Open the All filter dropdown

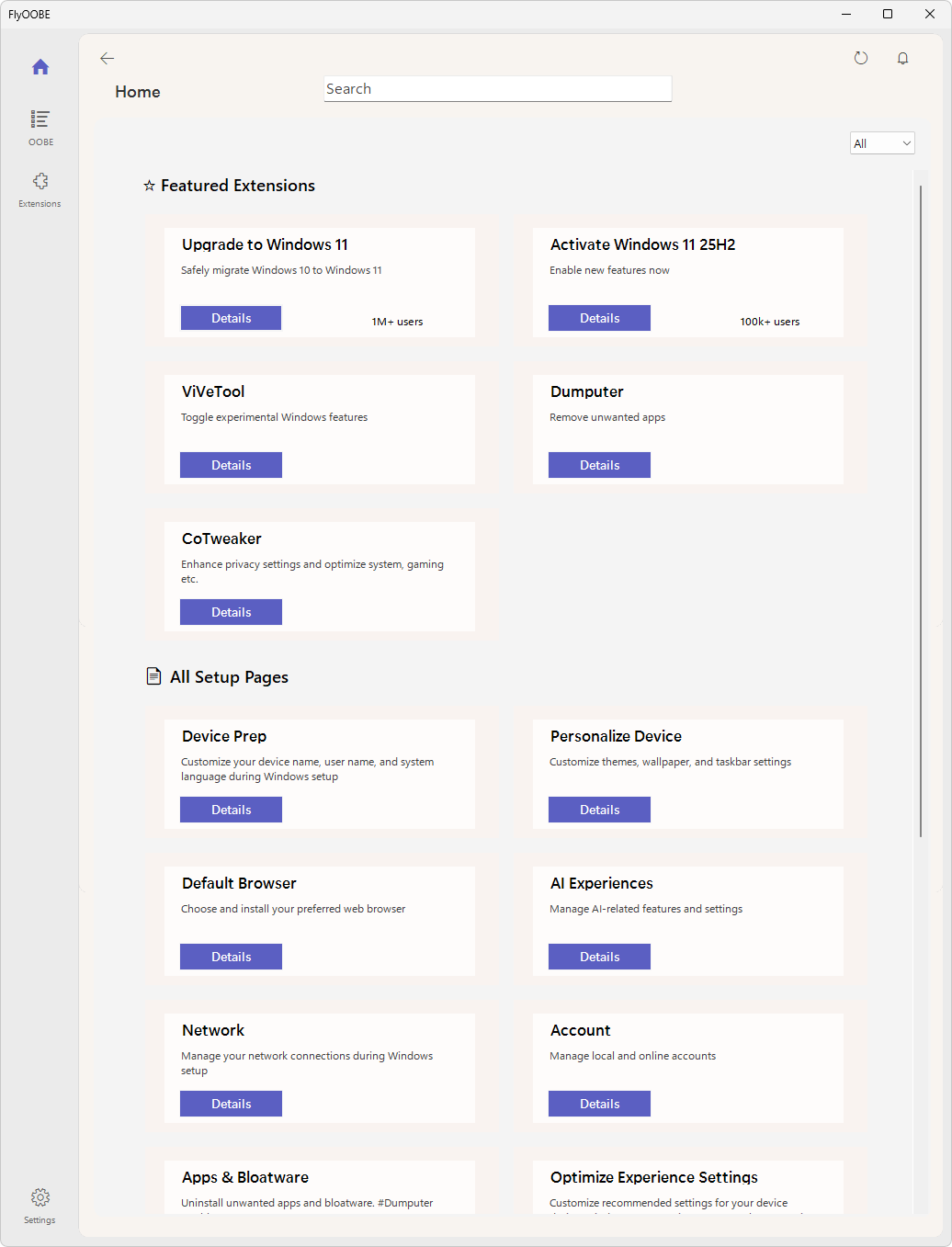[882, 143]
